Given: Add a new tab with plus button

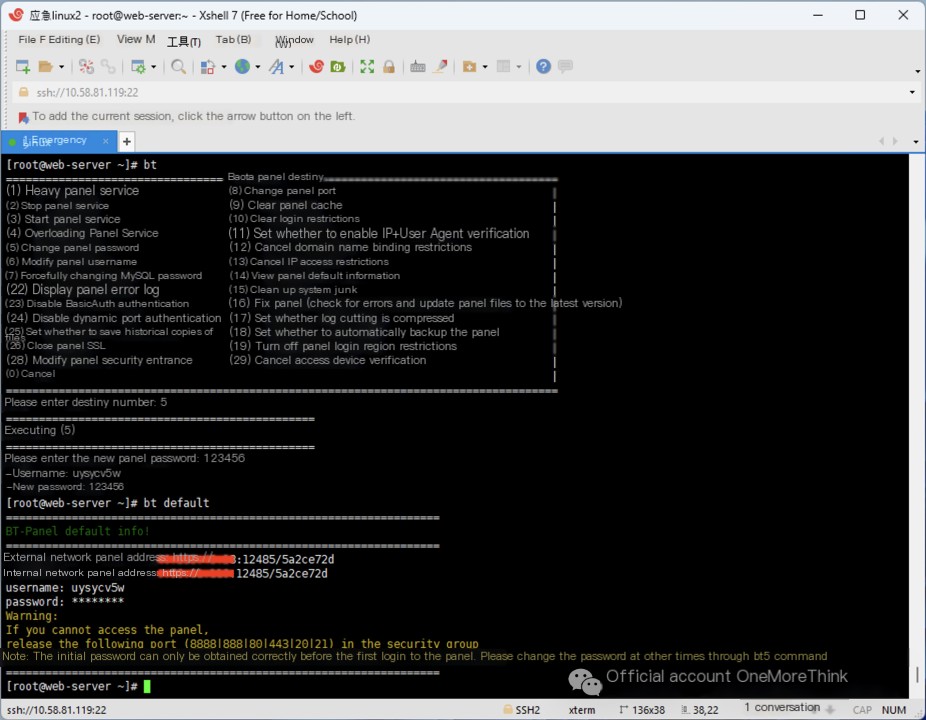Looking at the screenshot, I should 126,142.
